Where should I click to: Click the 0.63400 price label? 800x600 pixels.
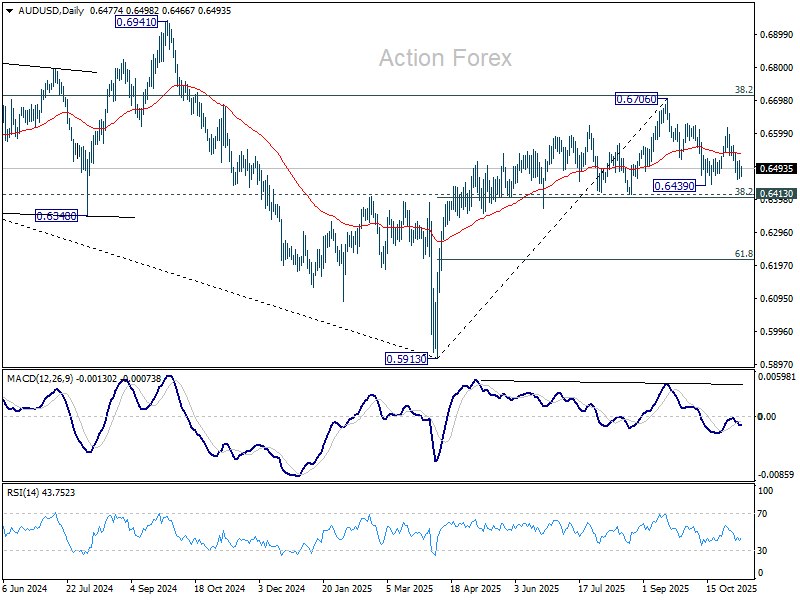(x=57, y=215)
